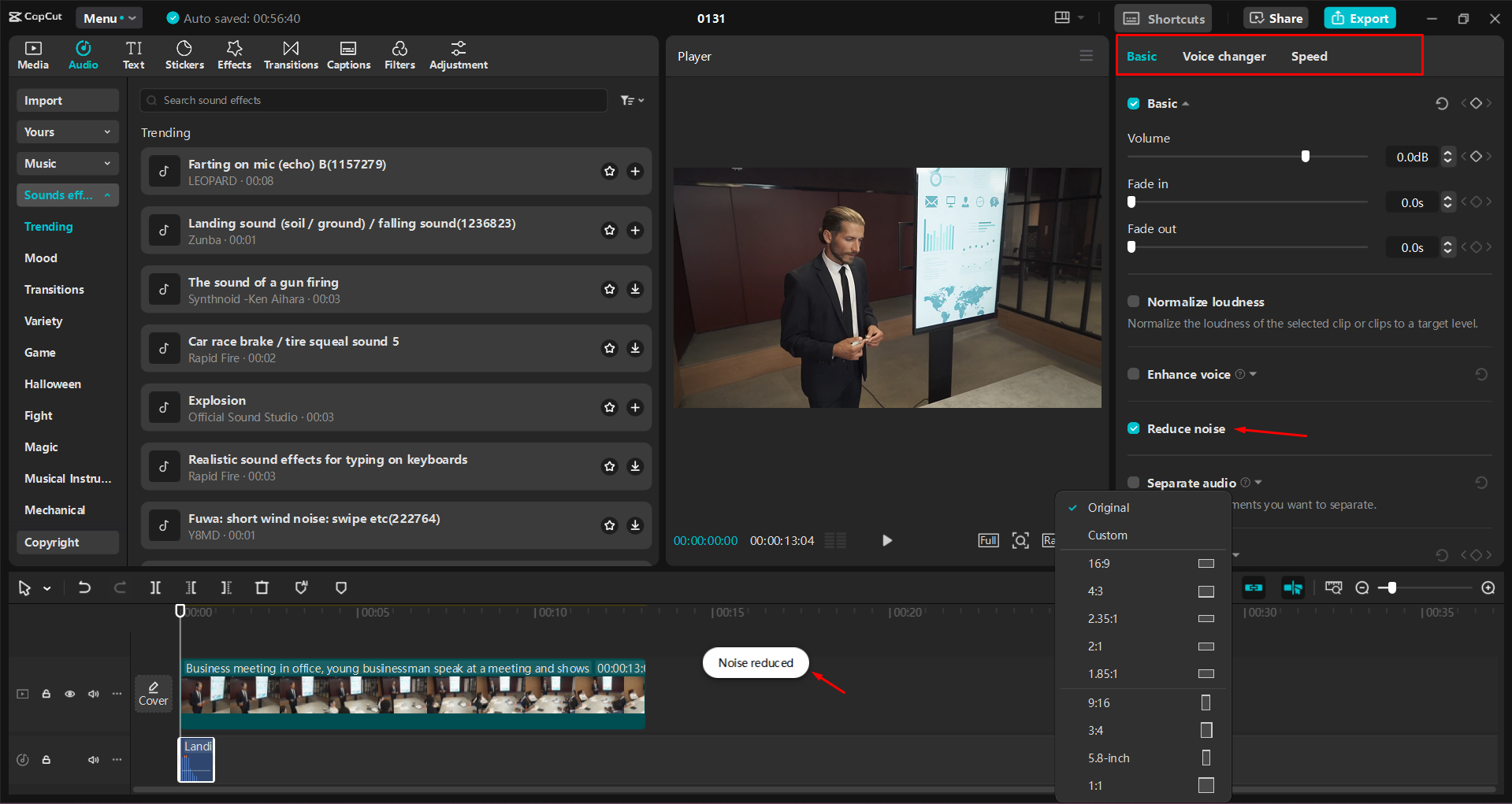The height and width of the screenshot is (804, 1512).
Task: Open the player panel hamburger menu
Action: [1086, 56]
